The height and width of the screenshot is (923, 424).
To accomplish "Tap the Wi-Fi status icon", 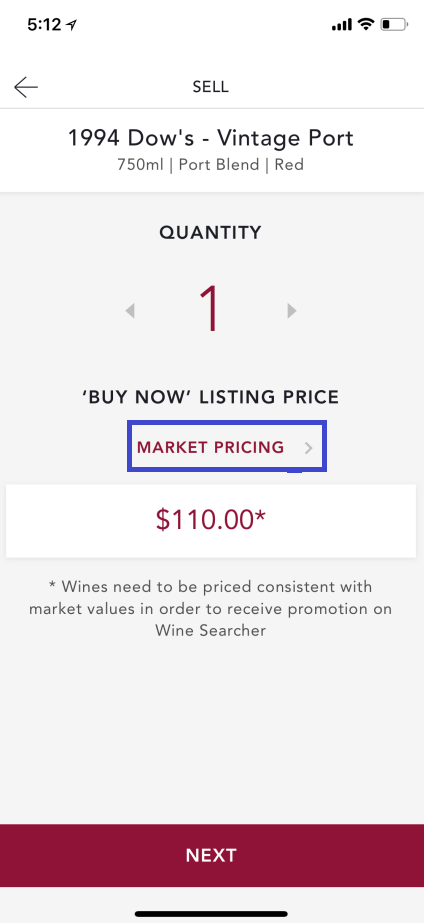I will click(366, 24).
